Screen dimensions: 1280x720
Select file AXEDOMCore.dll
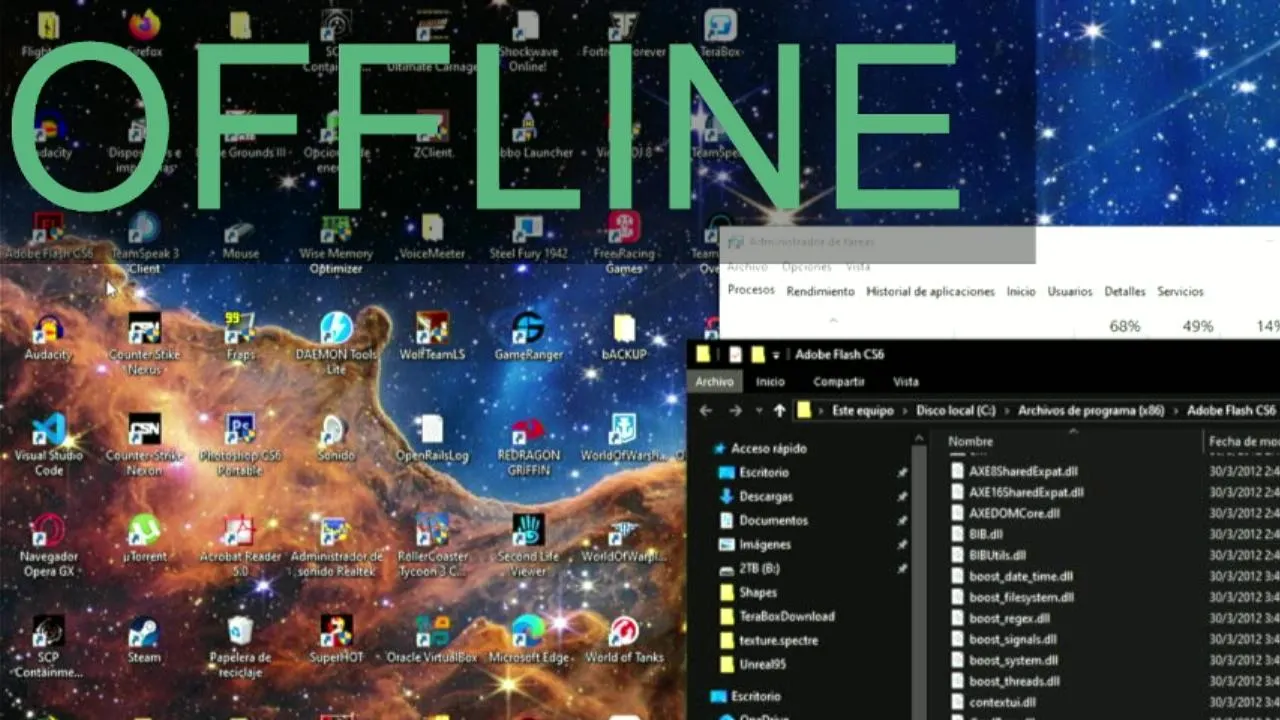point(1014,513)
